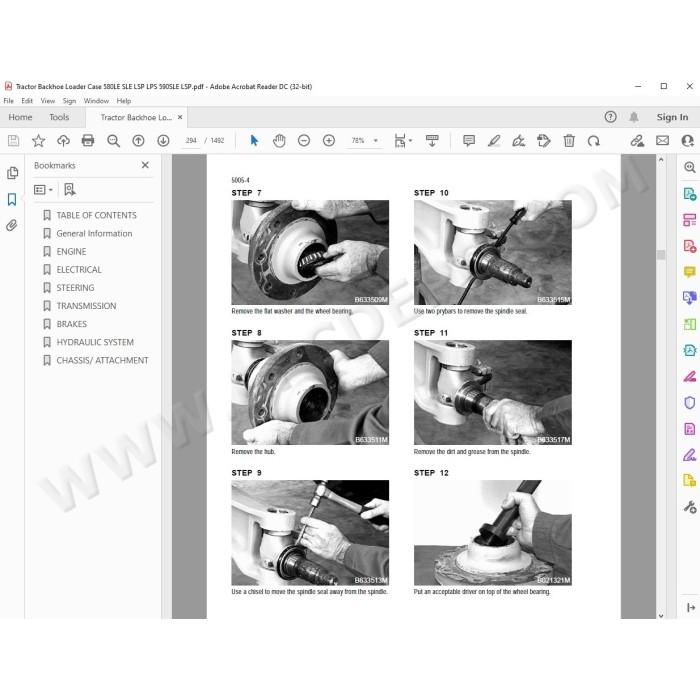The height and width of the screenshot is (700, 700).
Task: Open the Comment tool in right pane
Action: point(690,272)
